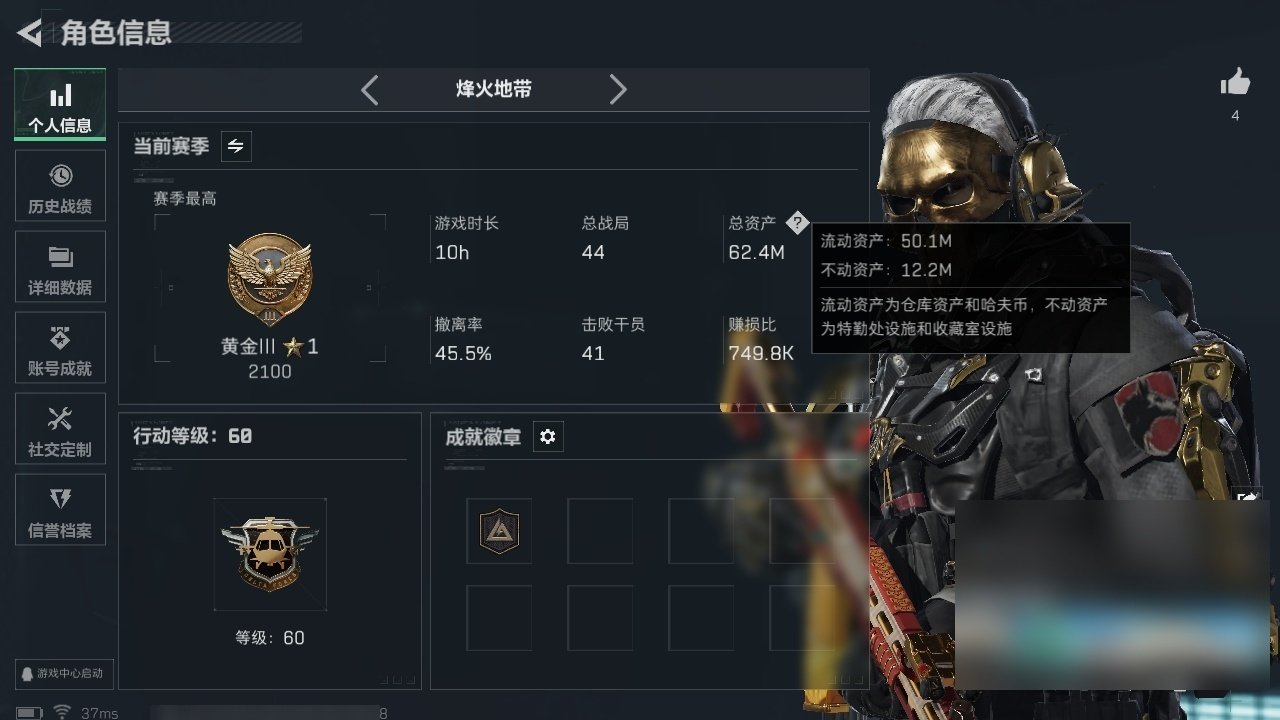Select the equipped triangle achievement badge
This screenshot has width=1280, height=720.
[x=499, y=531]
